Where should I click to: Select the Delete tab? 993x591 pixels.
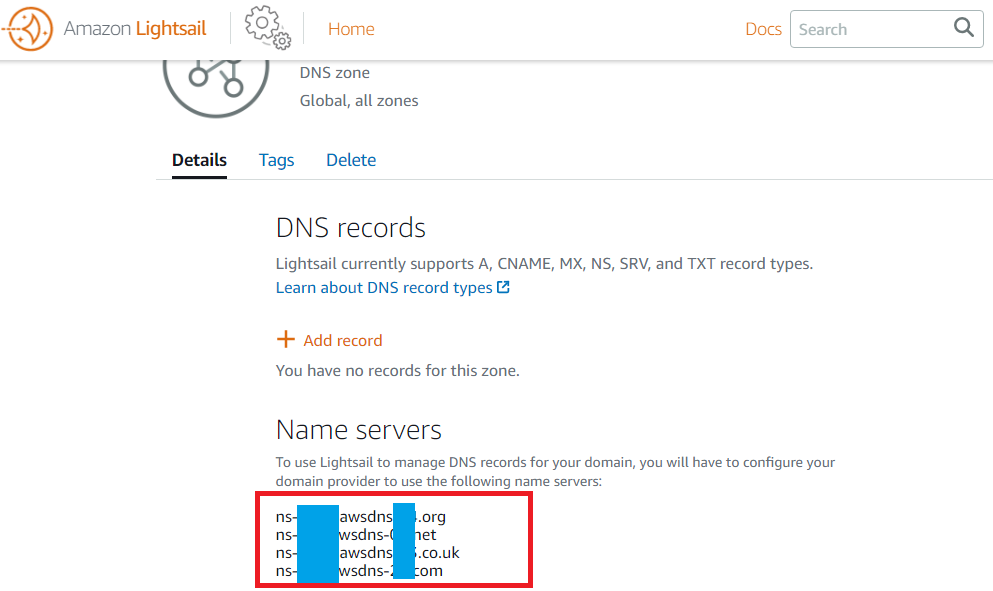351,160
